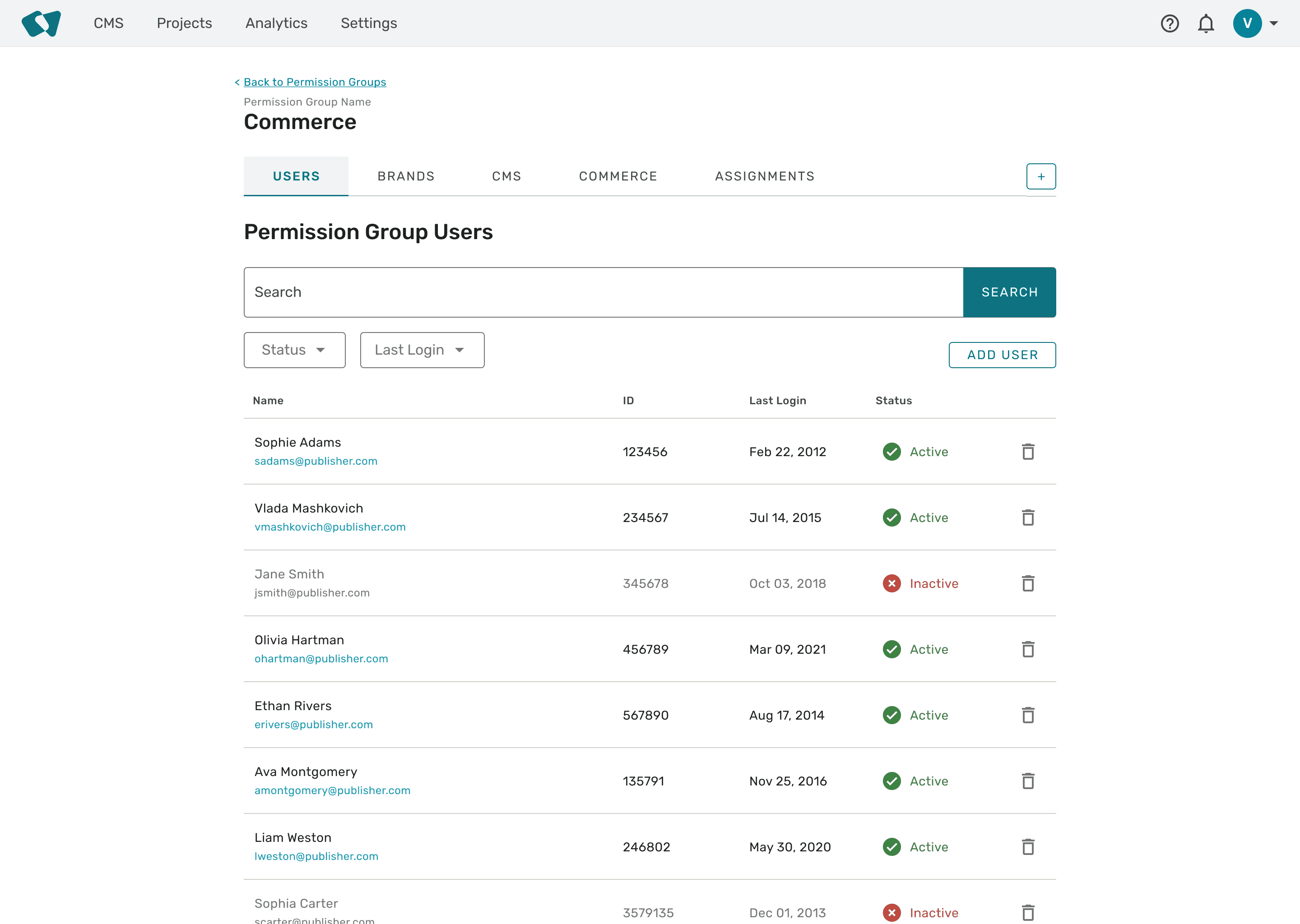Expand the Status filter dropdown
The image size is (1300, 924).
tap(294, 350)
